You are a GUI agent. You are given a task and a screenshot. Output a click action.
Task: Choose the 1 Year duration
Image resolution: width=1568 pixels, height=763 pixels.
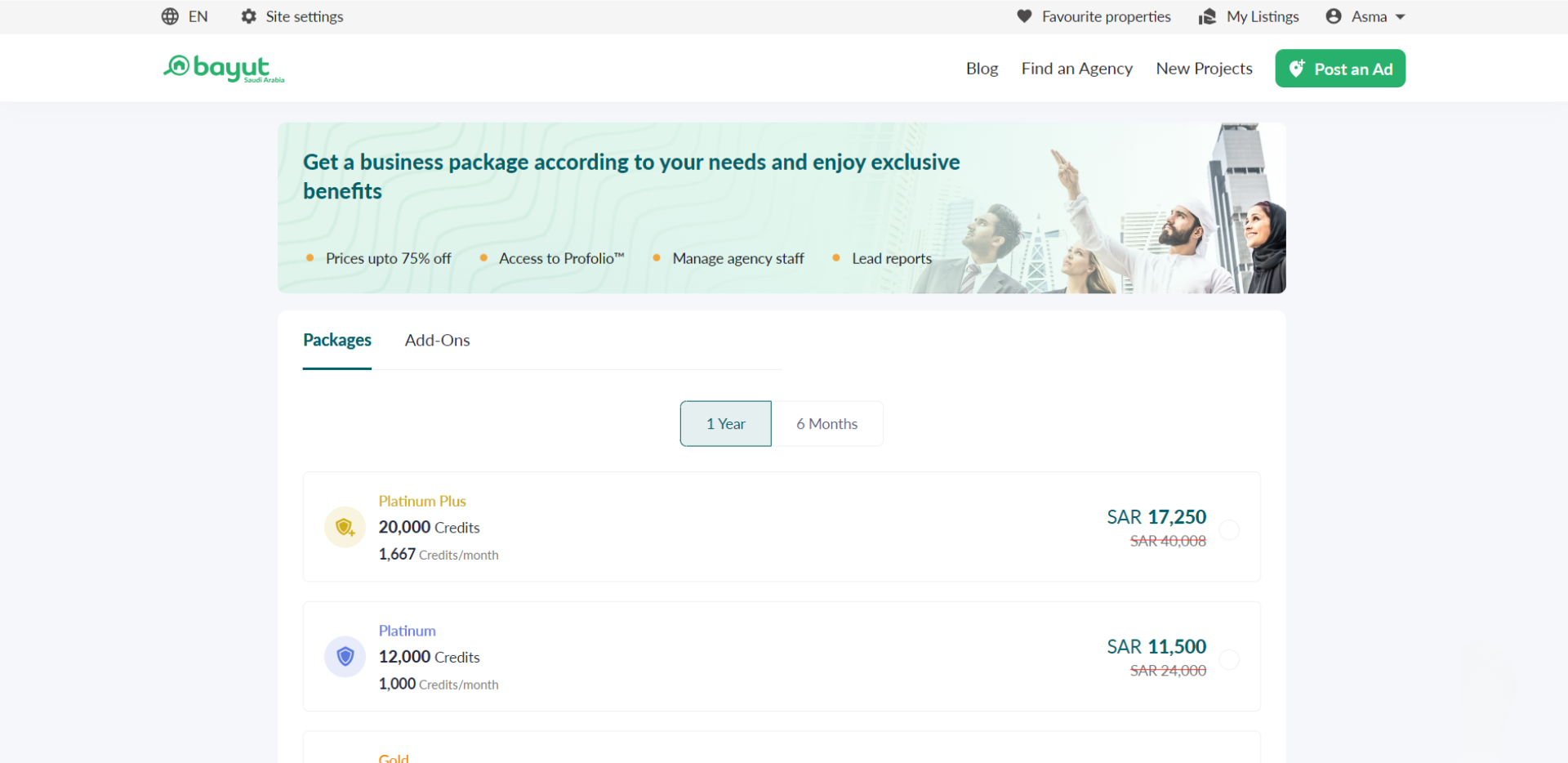[726, 424]
